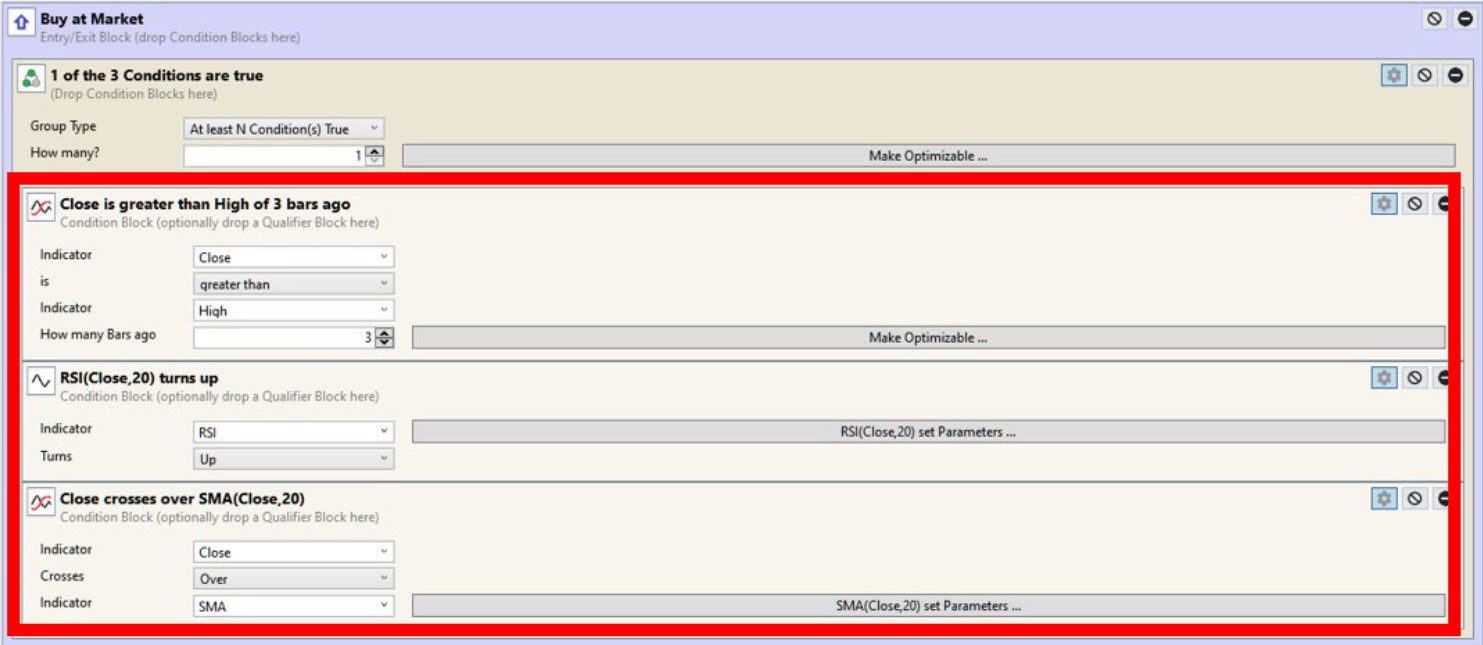1483x645 pixels.
Task: Open RSI(Close,20) set Parameters
Action: point(928,432)
